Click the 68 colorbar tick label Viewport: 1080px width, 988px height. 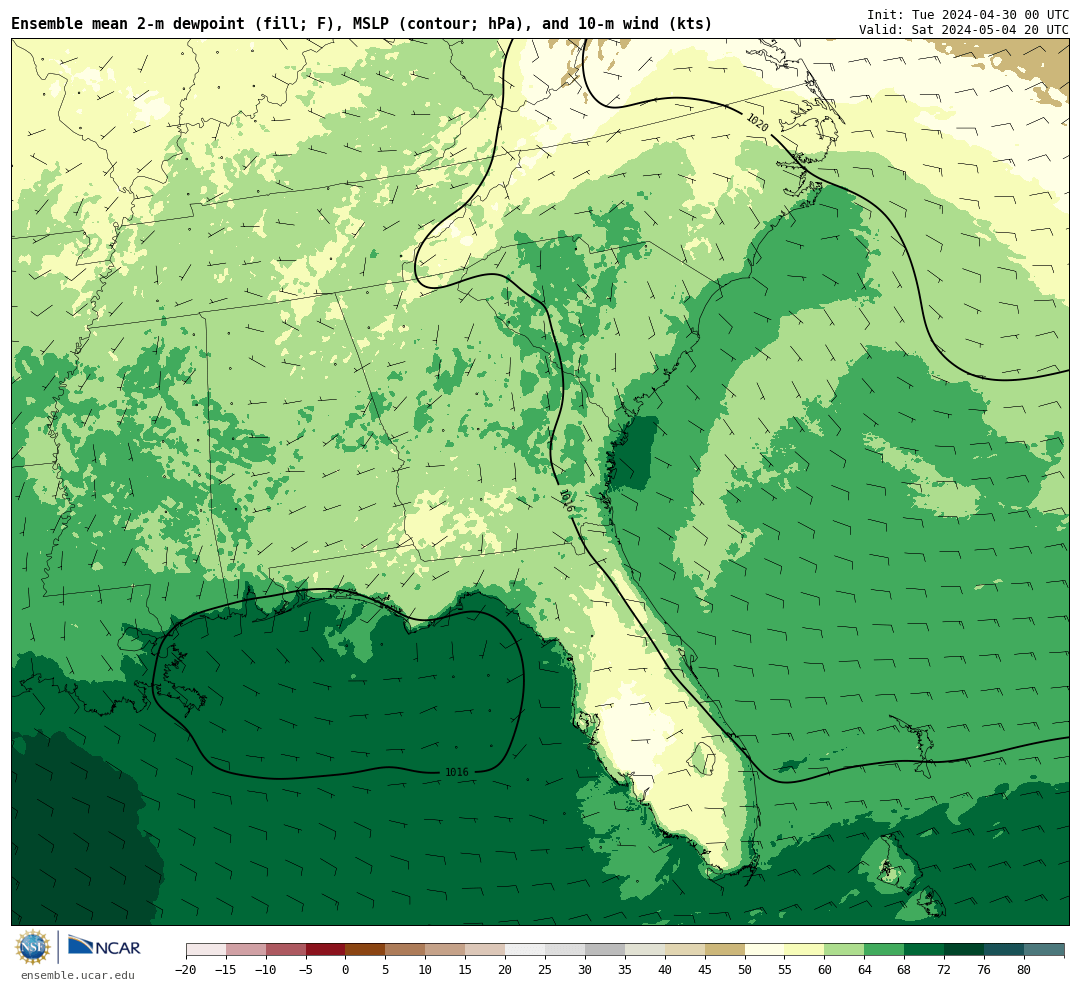(x=905, y=970)
